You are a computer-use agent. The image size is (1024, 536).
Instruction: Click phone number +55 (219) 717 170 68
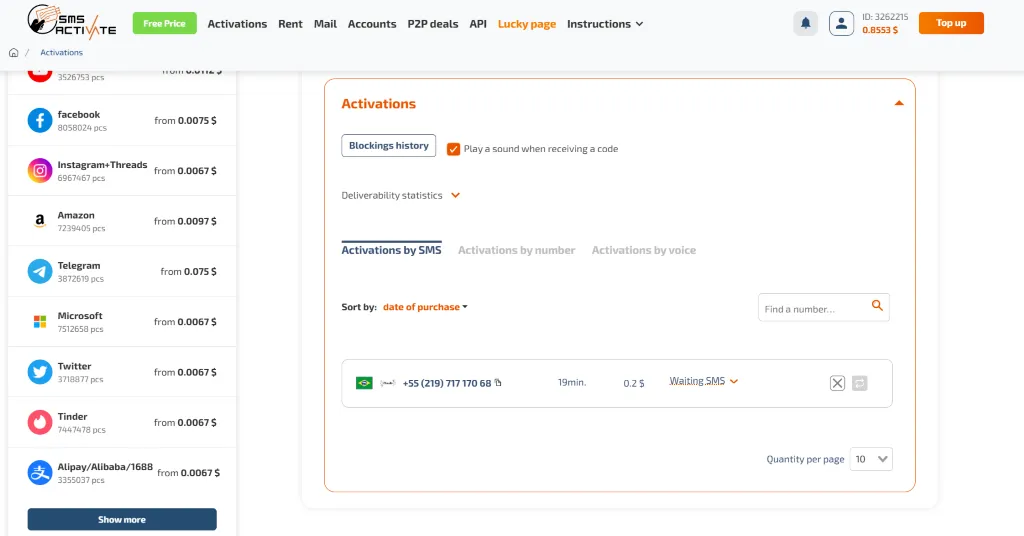coord(447,383)
